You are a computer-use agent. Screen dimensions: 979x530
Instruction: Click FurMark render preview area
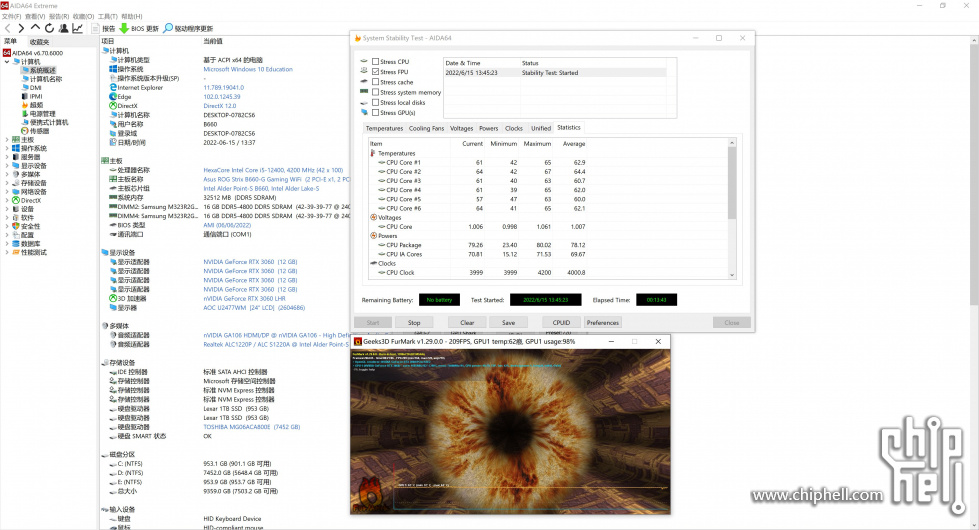pos(510,431)
